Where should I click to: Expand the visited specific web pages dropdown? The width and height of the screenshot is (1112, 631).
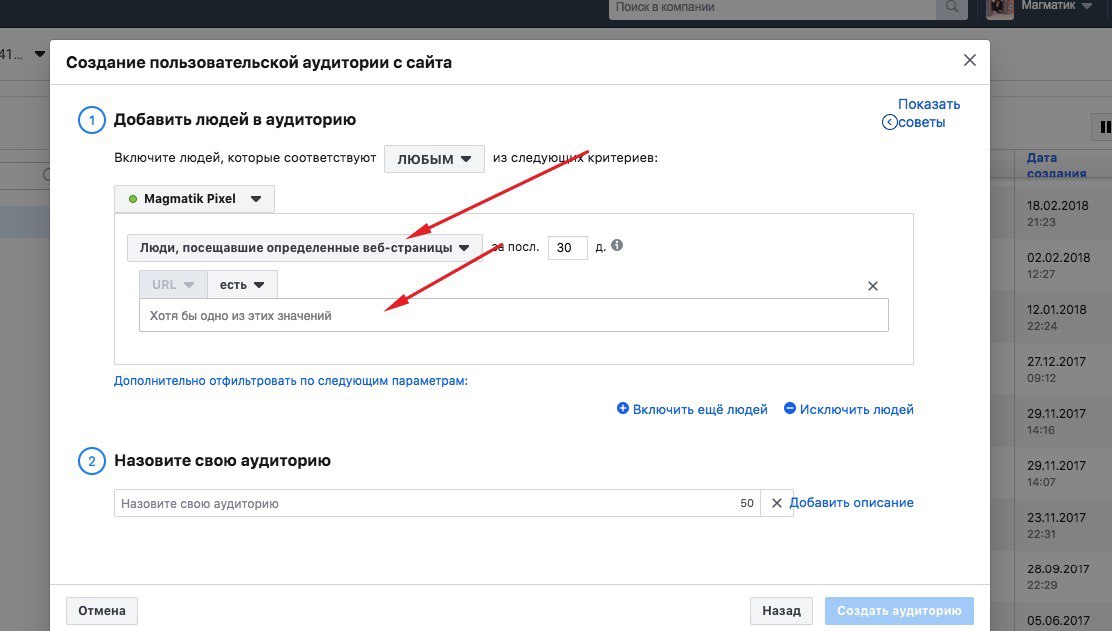(x=305, y=247)
